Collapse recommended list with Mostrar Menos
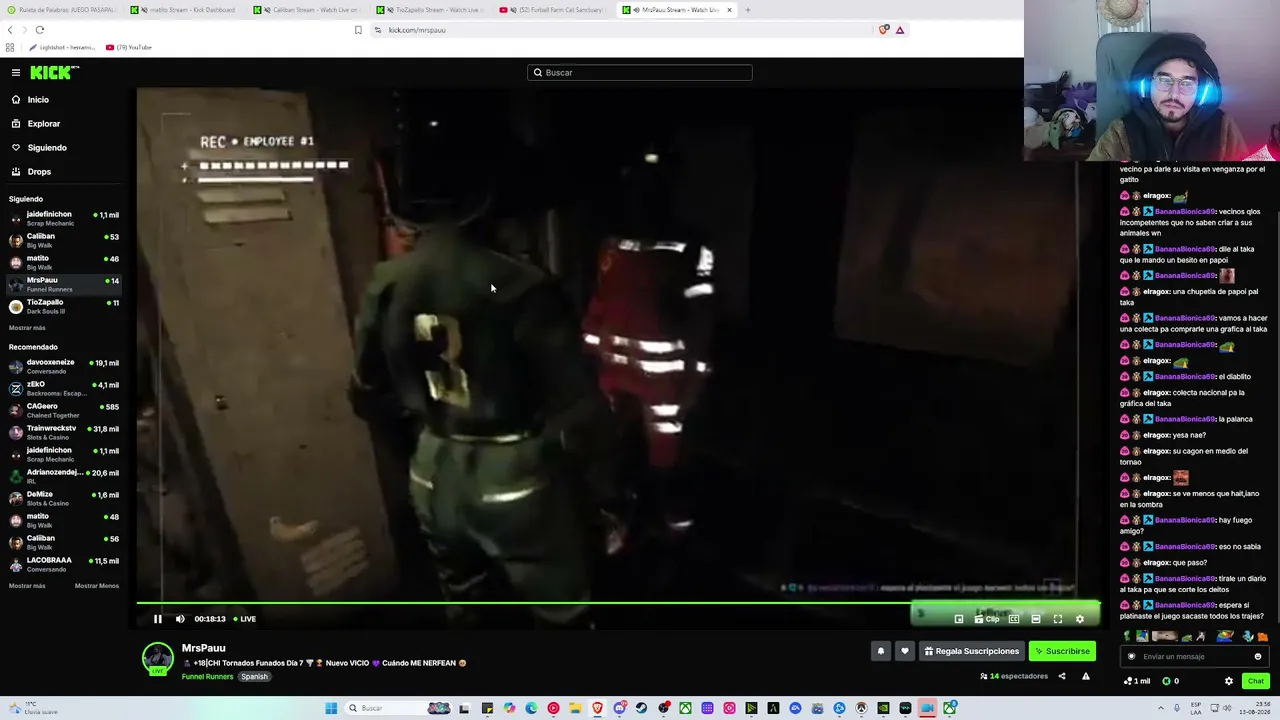The width and height of the screenshot is (1280, 720). pyautogui.click(x=97, y=586)
